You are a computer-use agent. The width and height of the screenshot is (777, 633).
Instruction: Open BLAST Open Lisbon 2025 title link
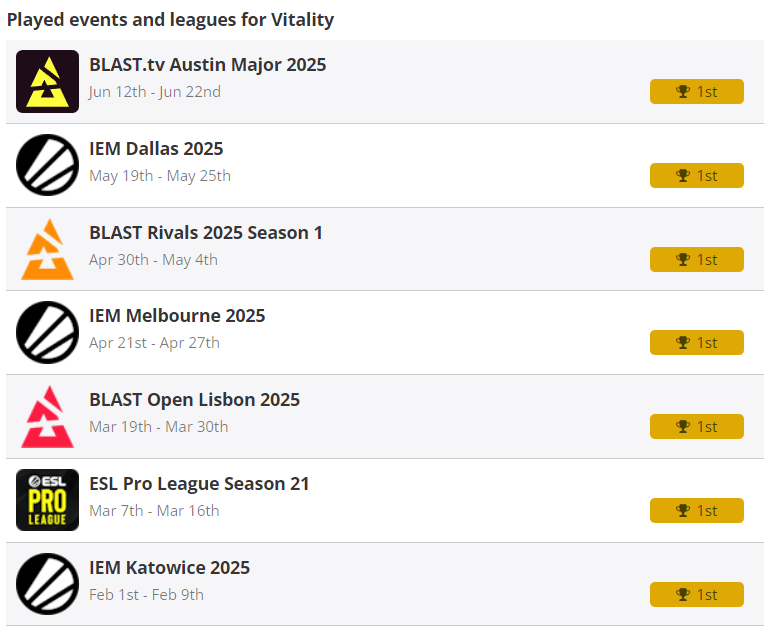tap(194, 400)
